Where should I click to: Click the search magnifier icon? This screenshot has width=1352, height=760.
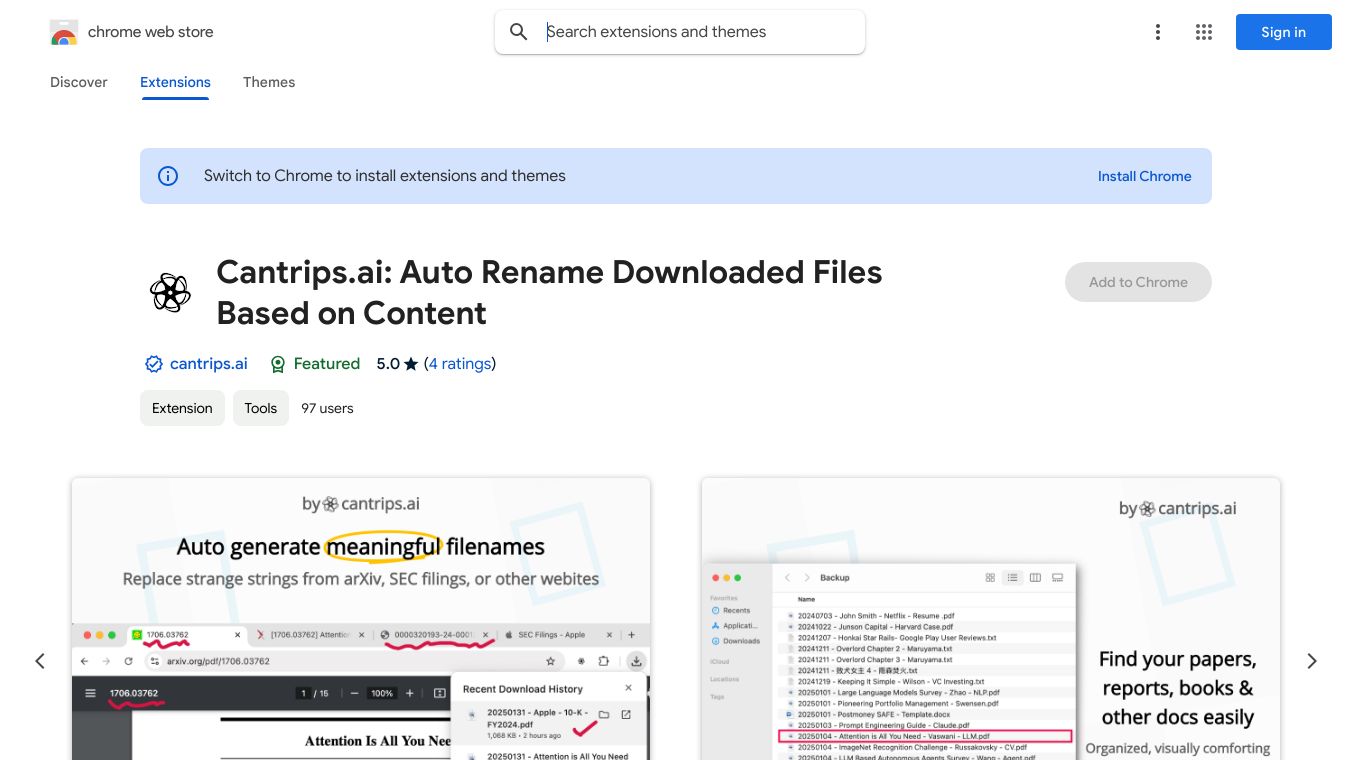[519, 32]
